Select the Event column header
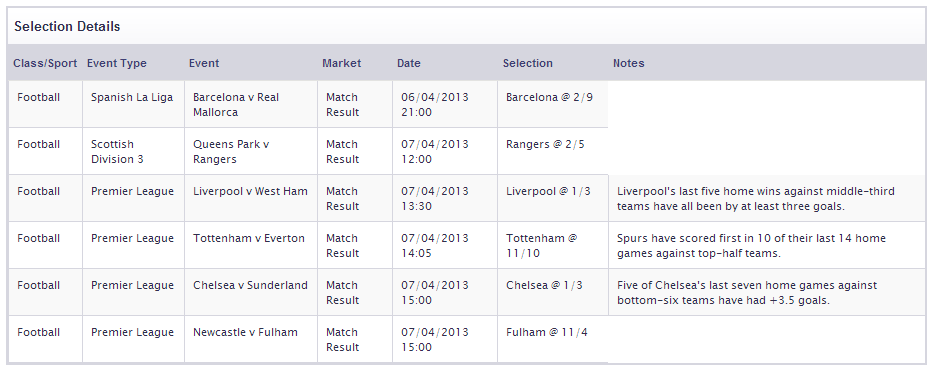 click(204, 63)
